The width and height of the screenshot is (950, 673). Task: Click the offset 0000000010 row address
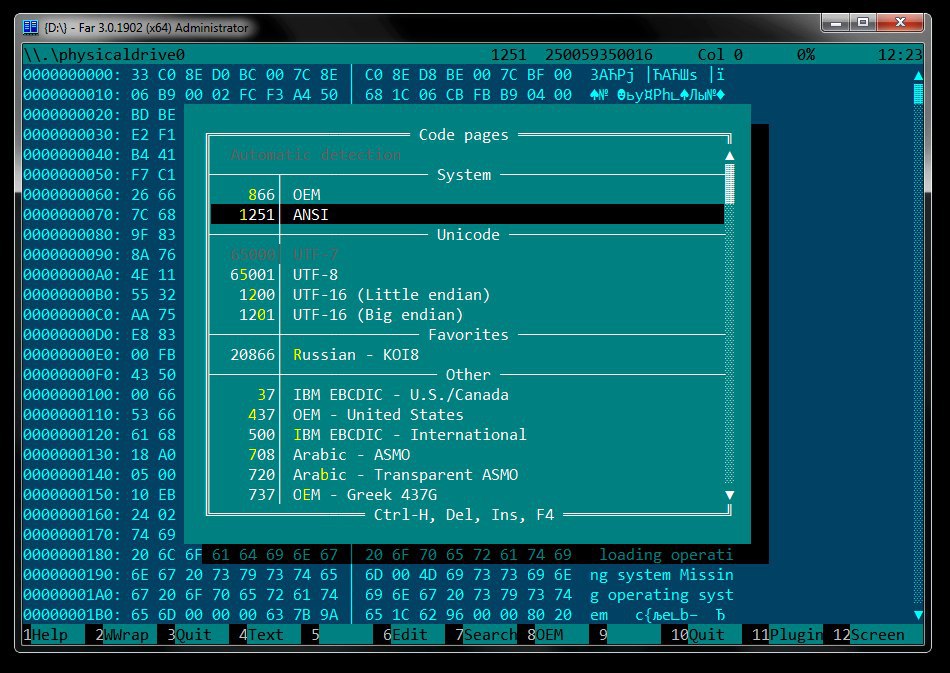72,94
